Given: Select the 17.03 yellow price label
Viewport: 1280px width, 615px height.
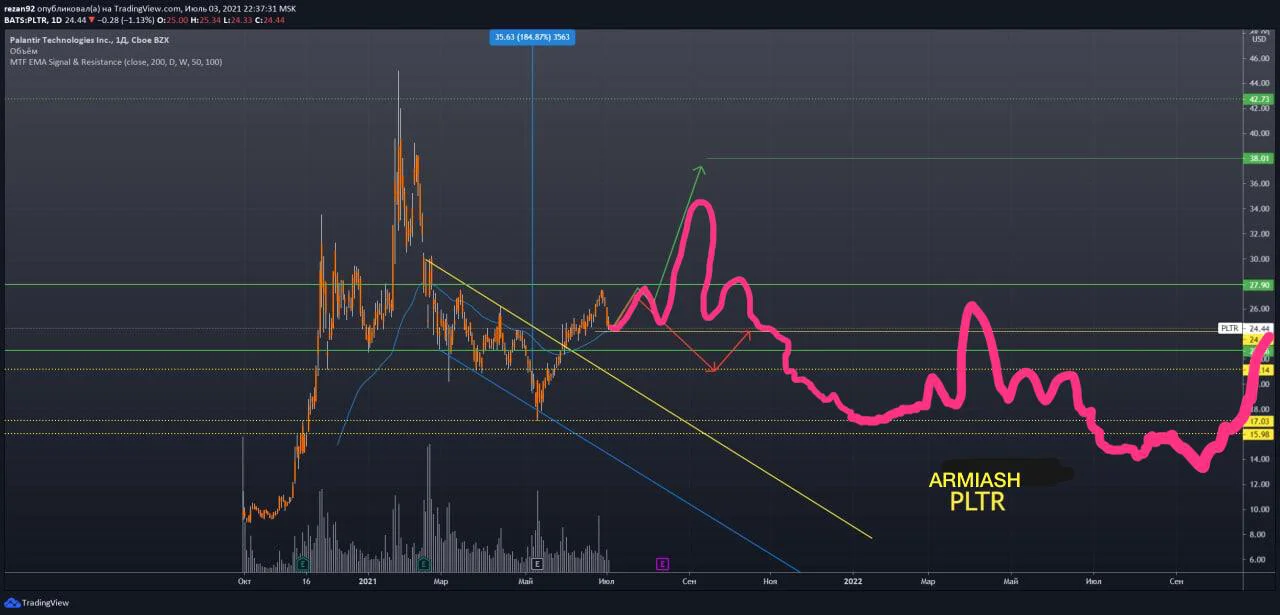Looking at the screenshot, I should click(1257, 422).
